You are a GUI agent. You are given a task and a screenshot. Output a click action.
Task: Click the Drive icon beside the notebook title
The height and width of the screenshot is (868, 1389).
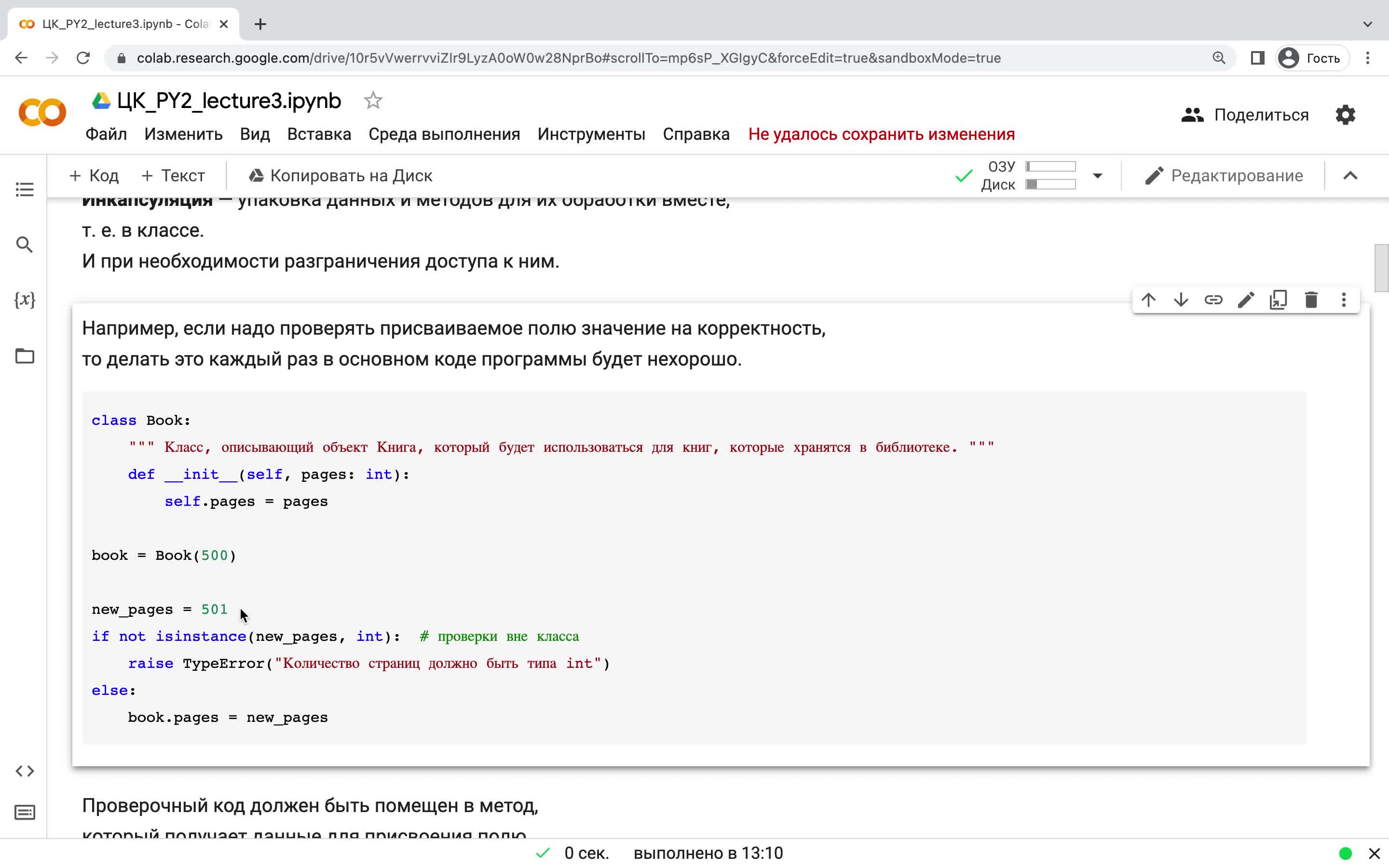tap(101, 101)
